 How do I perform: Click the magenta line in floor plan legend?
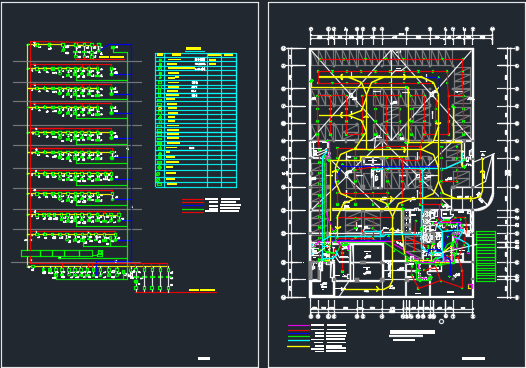point(299,325)
